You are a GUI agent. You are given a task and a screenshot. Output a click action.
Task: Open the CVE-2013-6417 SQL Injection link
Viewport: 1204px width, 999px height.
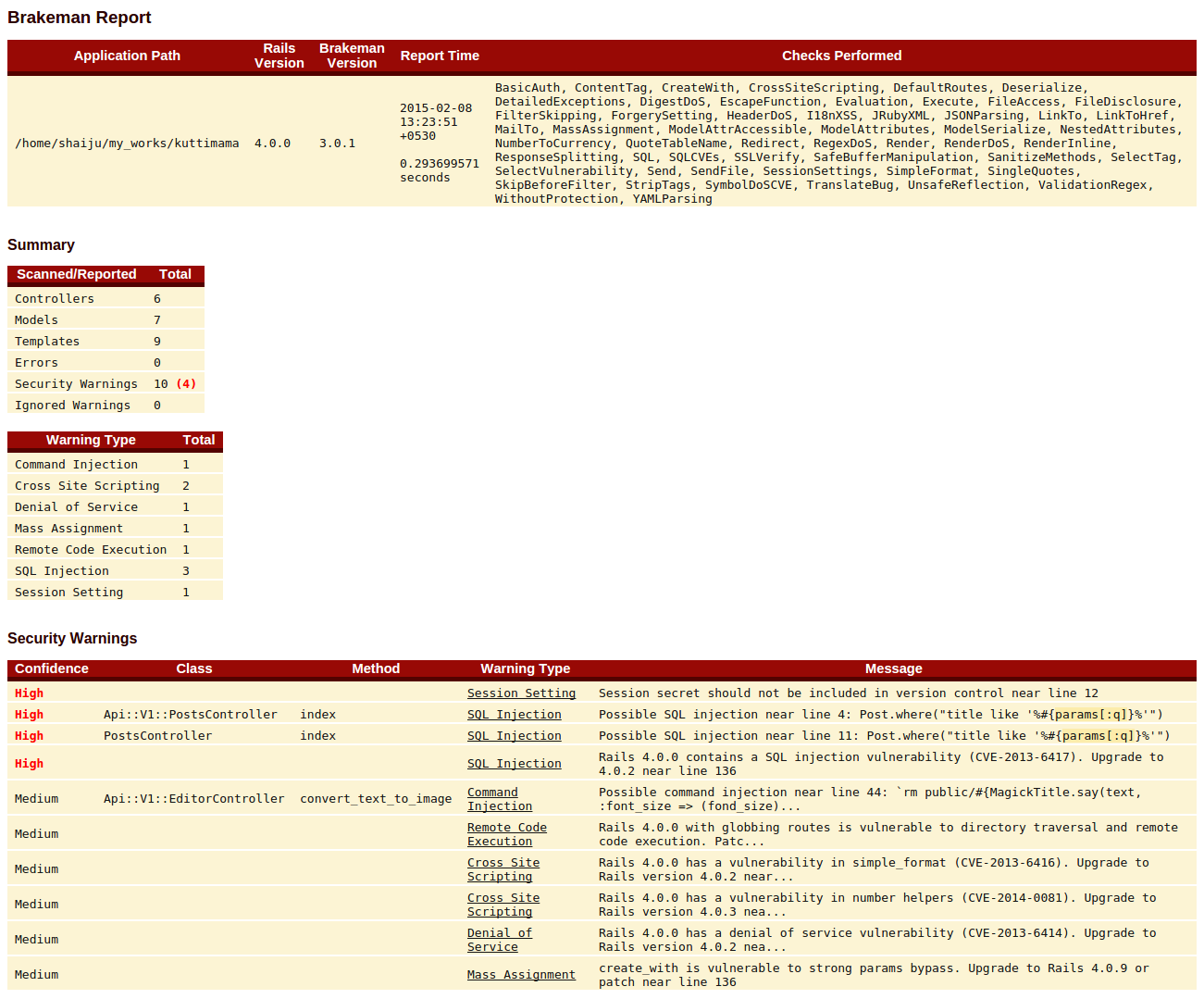click(x=514, y=763)
